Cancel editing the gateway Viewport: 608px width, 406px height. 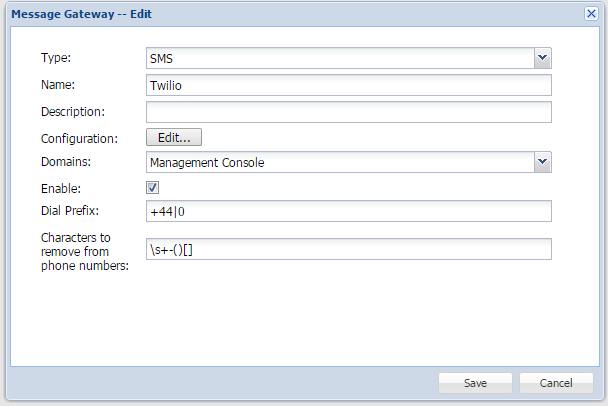point(556,383)
